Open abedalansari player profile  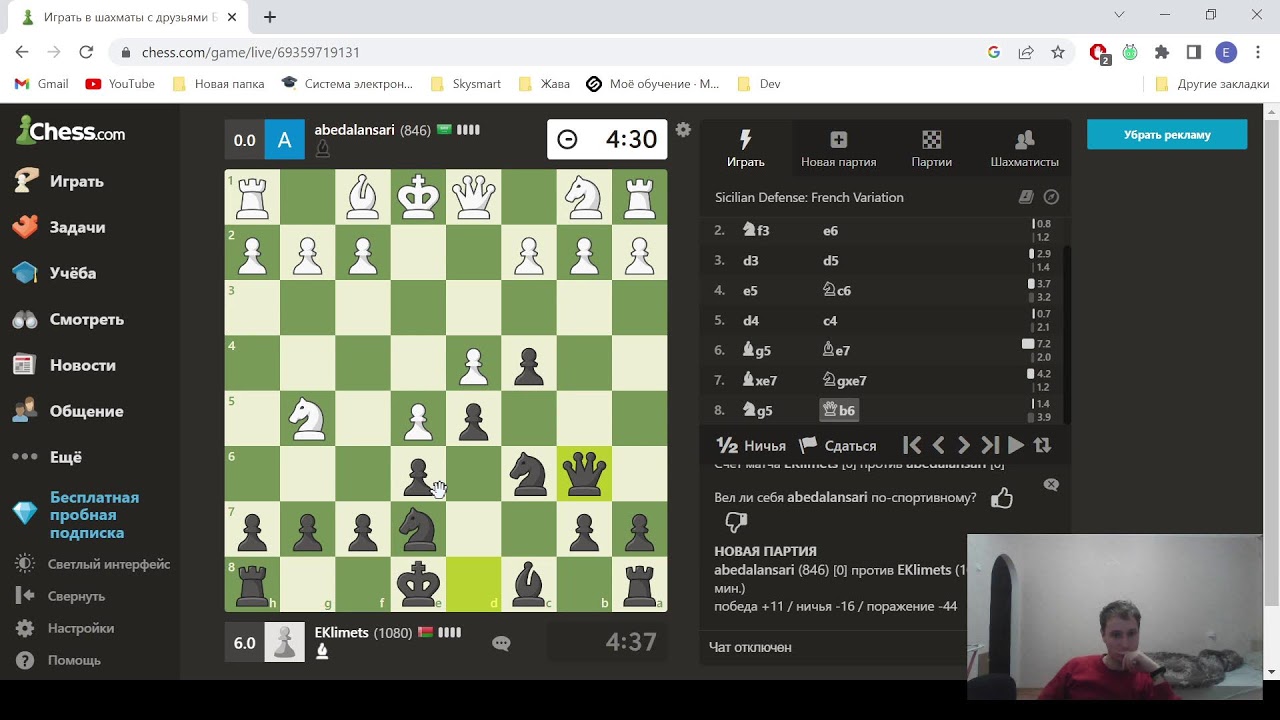[x=354, y=130]
